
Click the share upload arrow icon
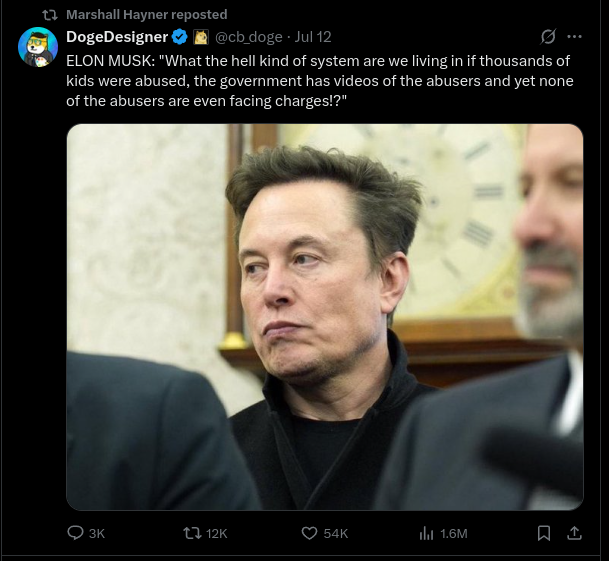point(574,533)
